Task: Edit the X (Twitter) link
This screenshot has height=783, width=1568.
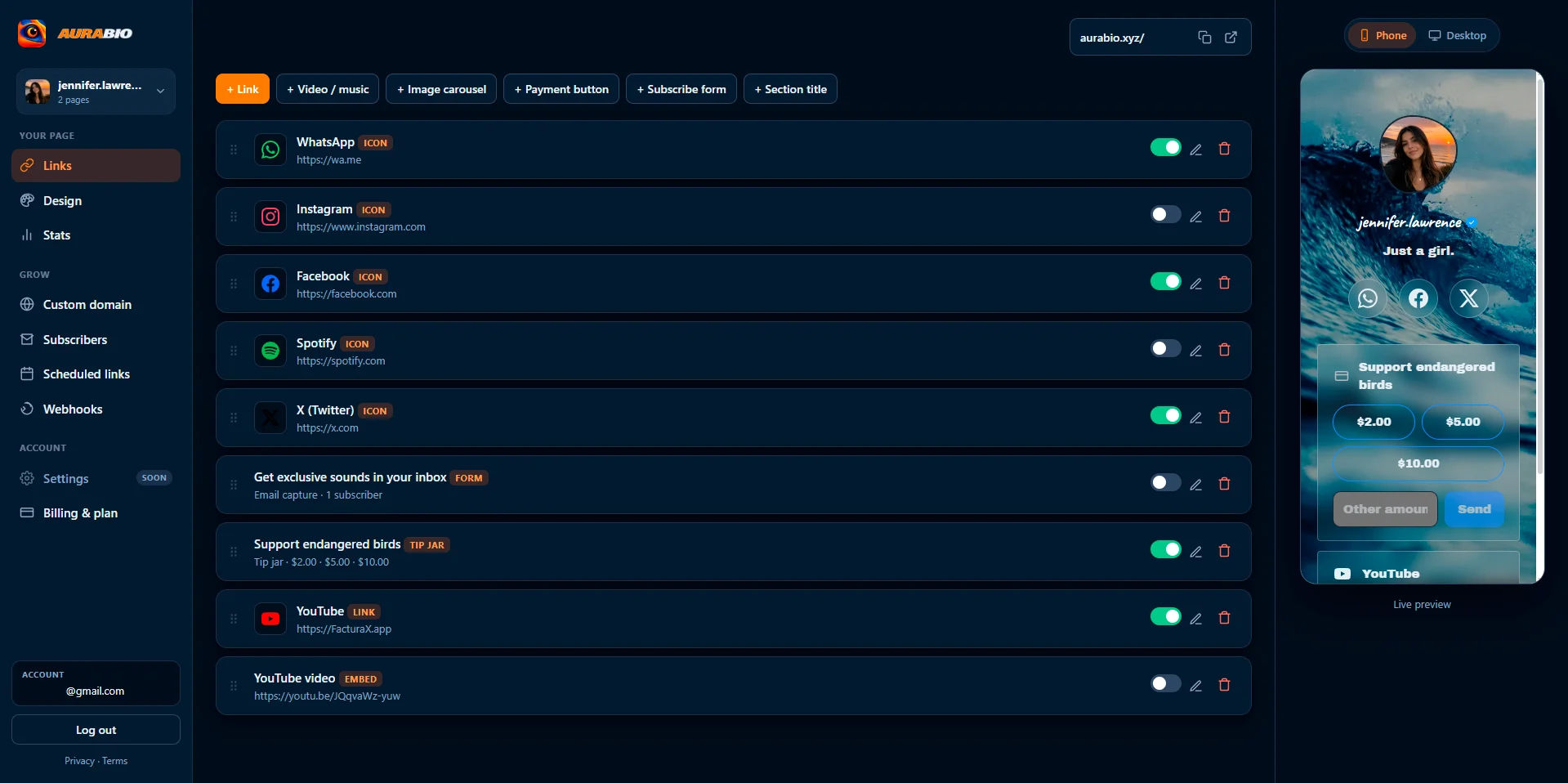Action: (x=1195, y=418)
